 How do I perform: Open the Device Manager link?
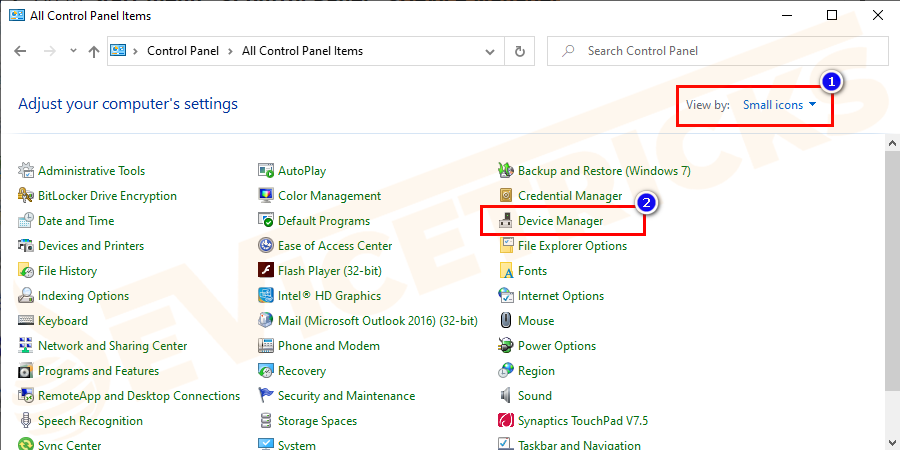(561, 220)
